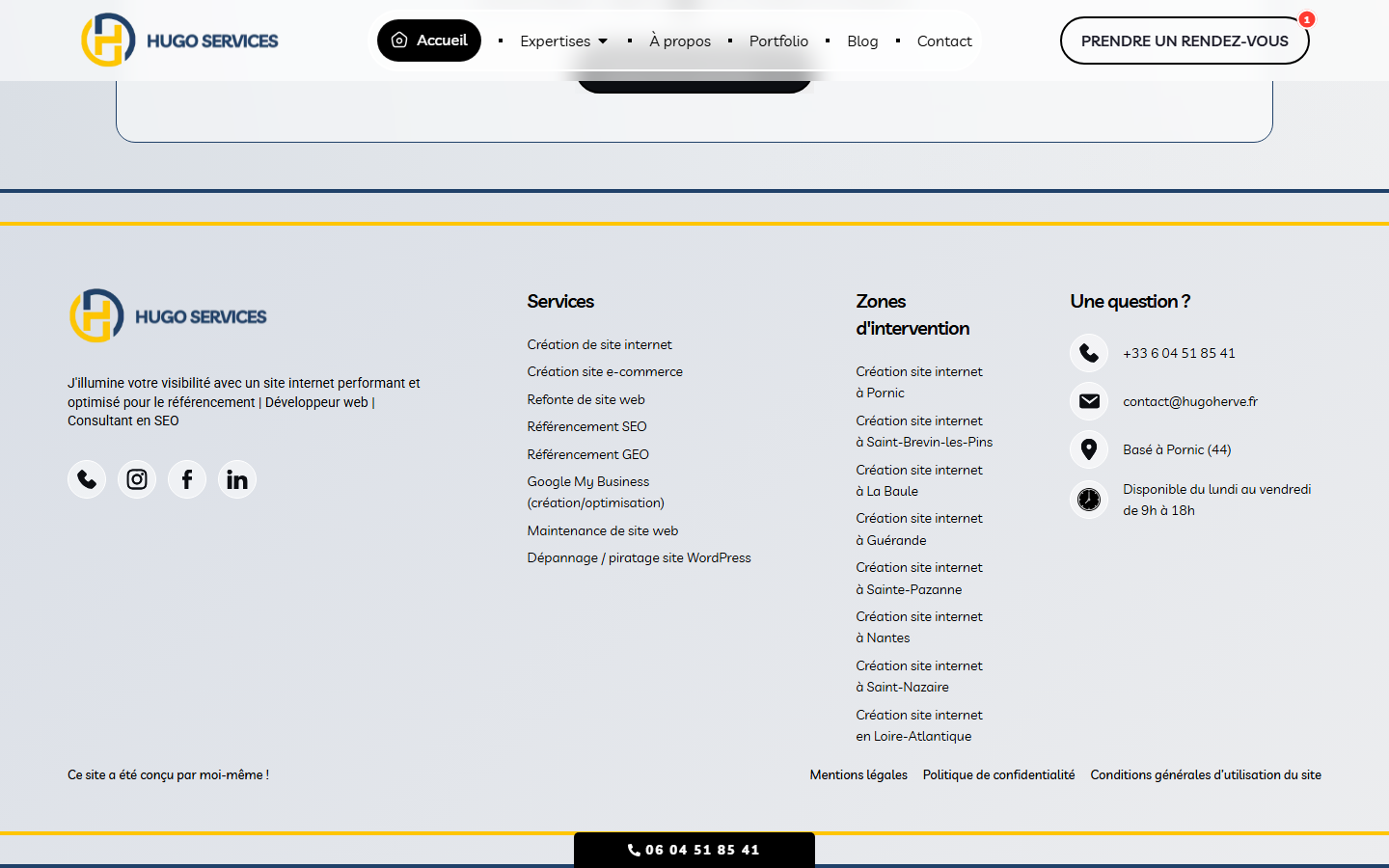This screenshot has width=1389, height=868.
Task: Go to the Accueil home page
Action: [429, 41]
